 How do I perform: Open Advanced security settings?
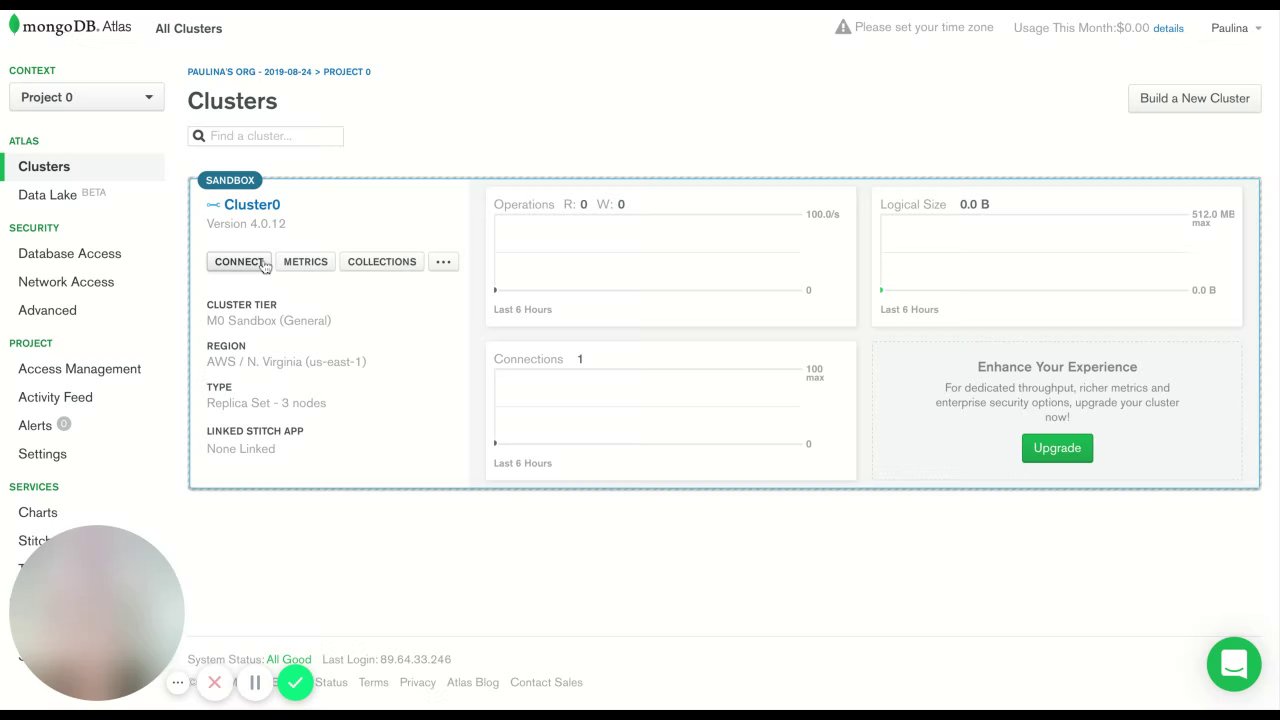click(x=47, y=310)
